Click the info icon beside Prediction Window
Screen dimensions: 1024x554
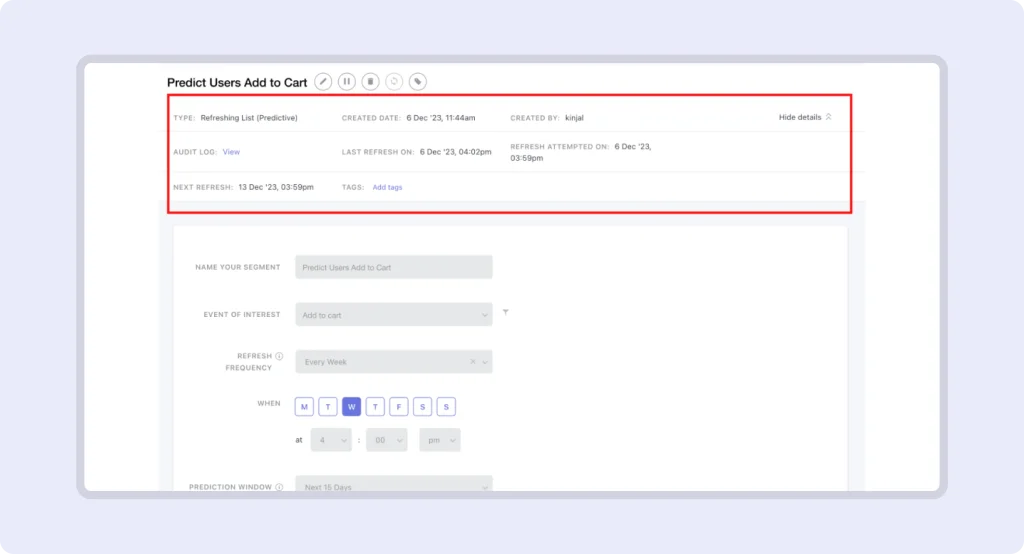pyautogui.click(x=279, y=488)
